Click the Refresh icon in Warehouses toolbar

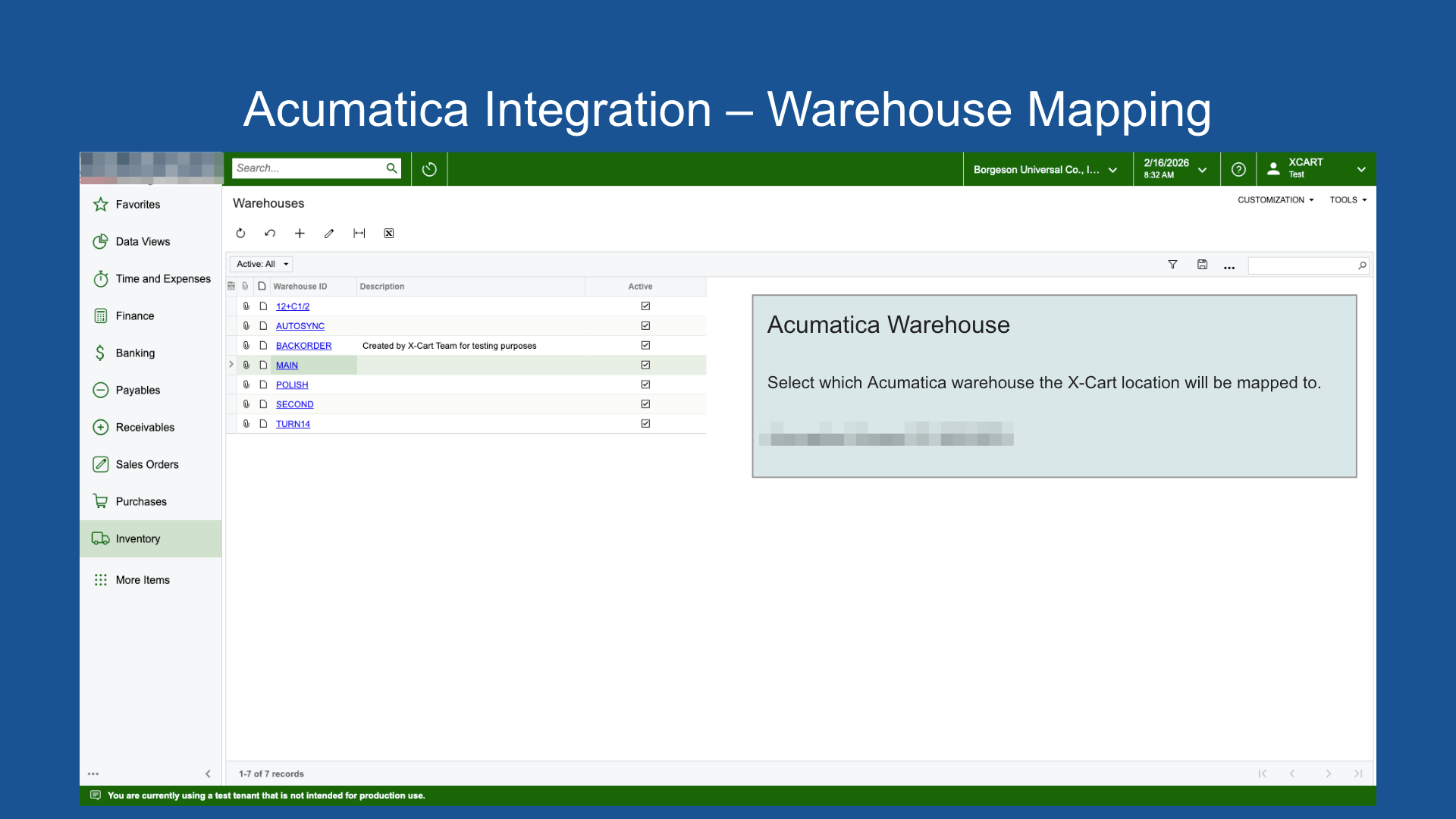(240, 234)
